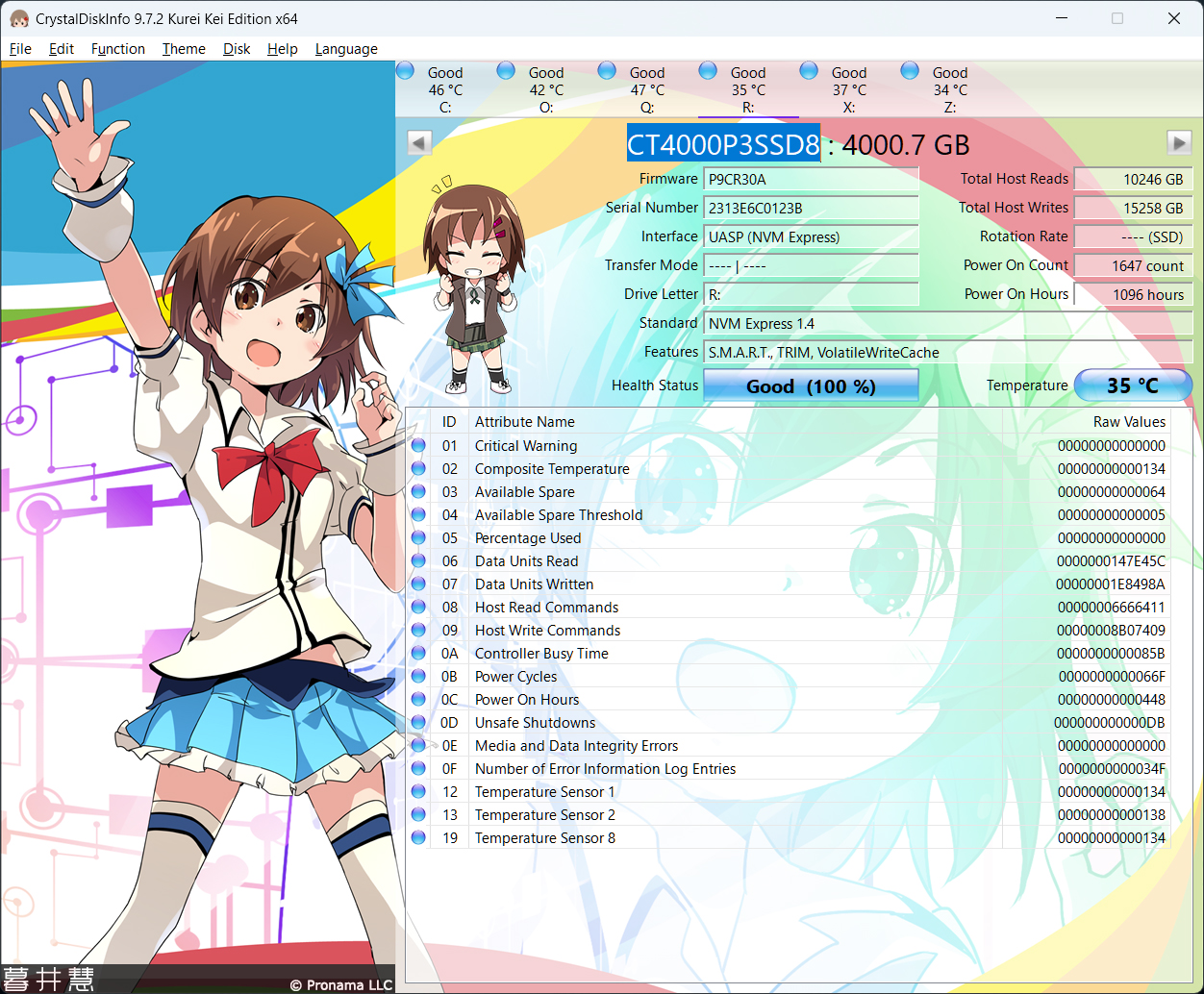The height and width of the screenshot is (994, 1204).
Task: Select the Power On Hours attribute row name
Action: point(527,700)
